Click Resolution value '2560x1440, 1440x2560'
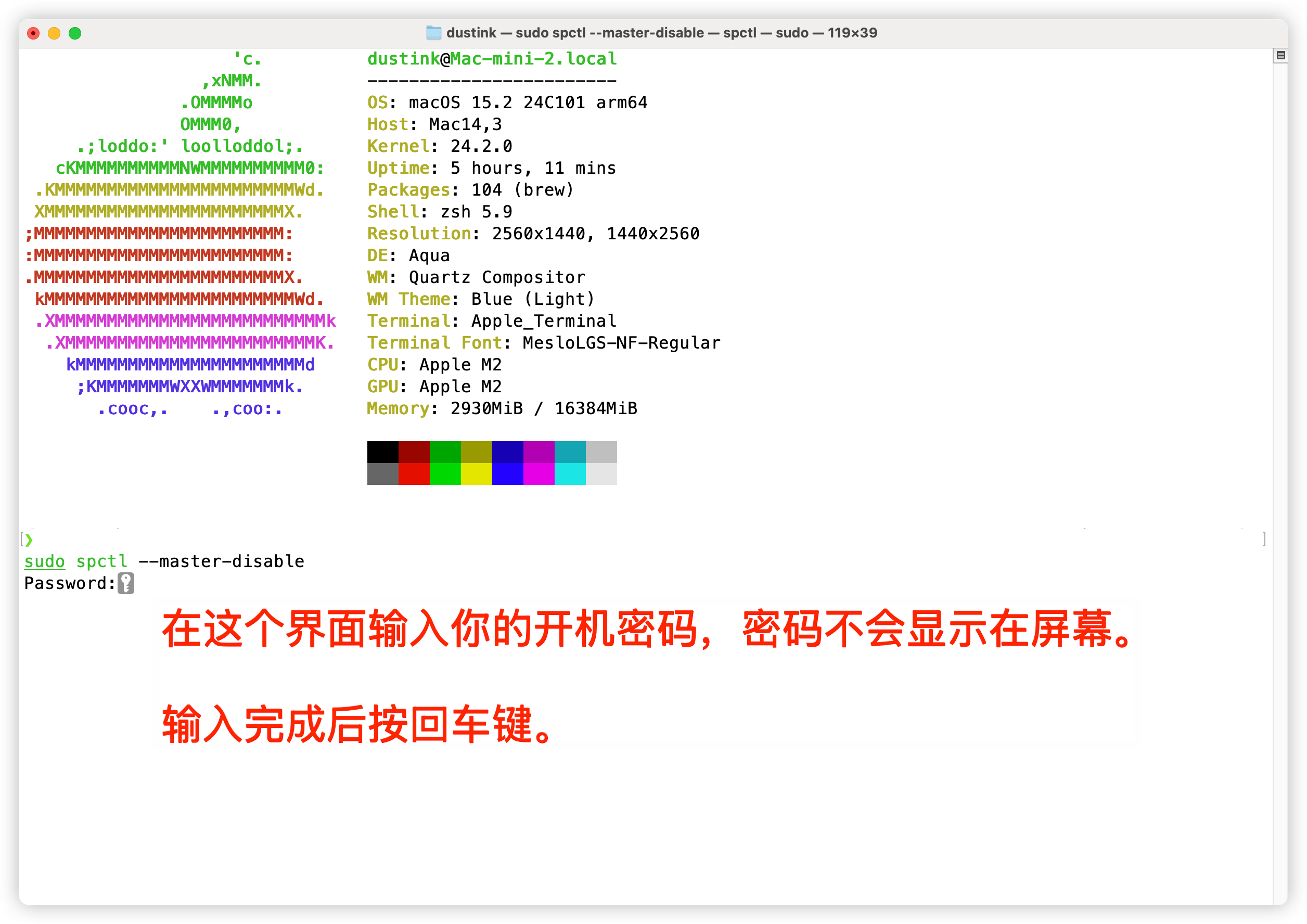Viewport: 1307px width, 924px height. coord(596,234)
